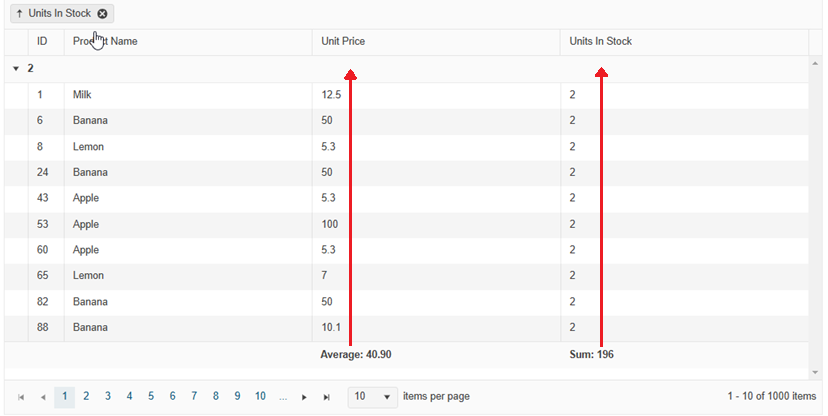This screenshot has width=828, height=416.
Task: Click the ID column header
Action: (43, 42)
